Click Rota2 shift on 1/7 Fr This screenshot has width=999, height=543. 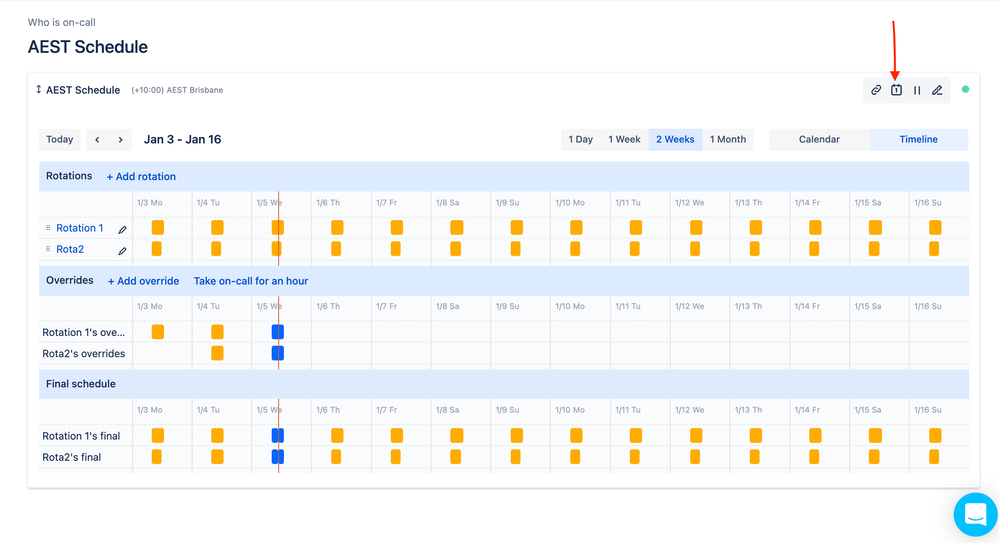396,249
